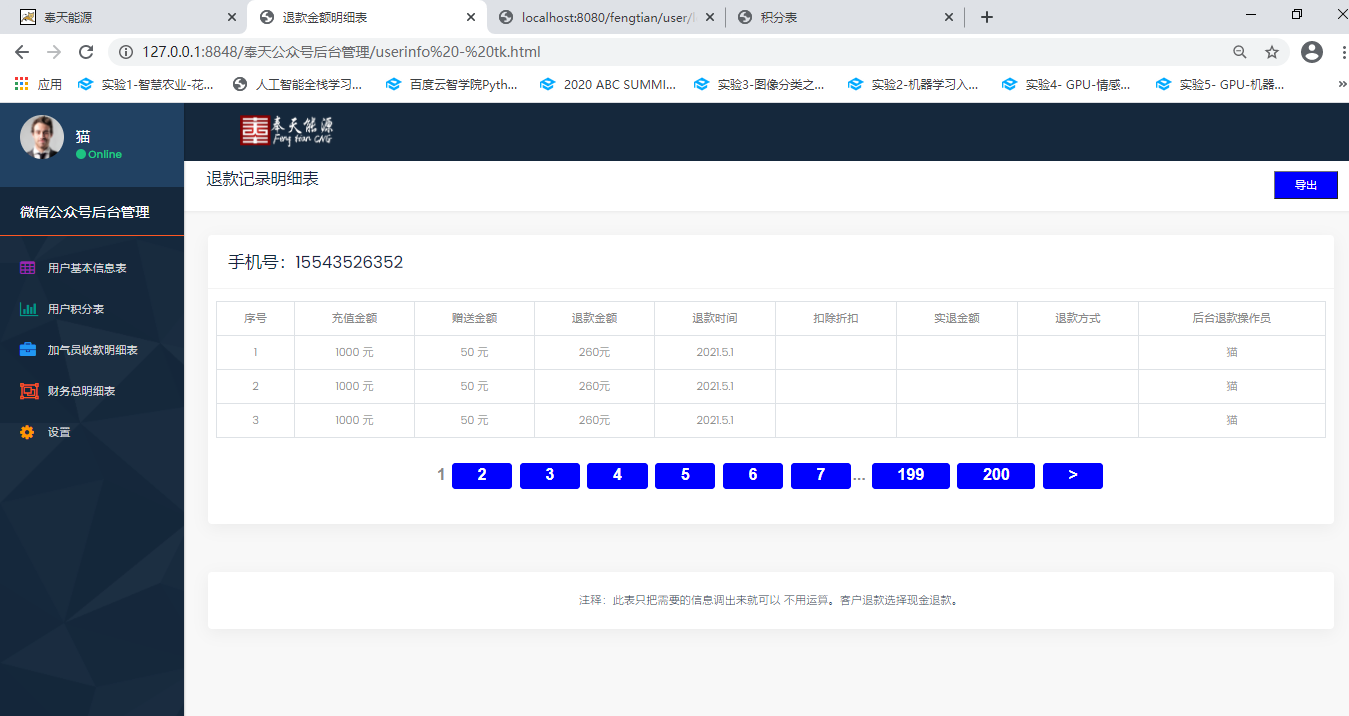Click the table icon beside 用户基本信息表
The height and width of the screenshot is (716, 1349).
[x=28, y=268]
